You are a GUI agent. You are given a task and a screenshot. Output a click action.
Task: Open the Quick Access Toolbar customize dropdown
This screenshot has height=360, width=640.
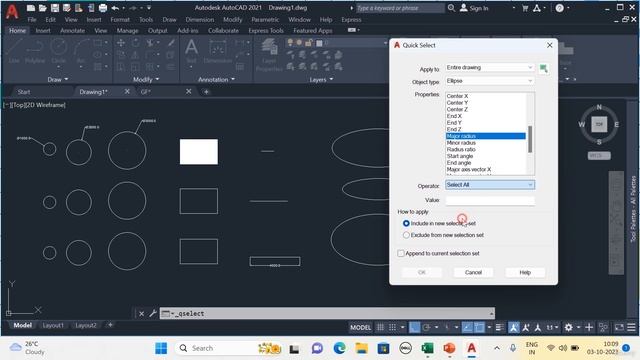[x=149, y=8]
